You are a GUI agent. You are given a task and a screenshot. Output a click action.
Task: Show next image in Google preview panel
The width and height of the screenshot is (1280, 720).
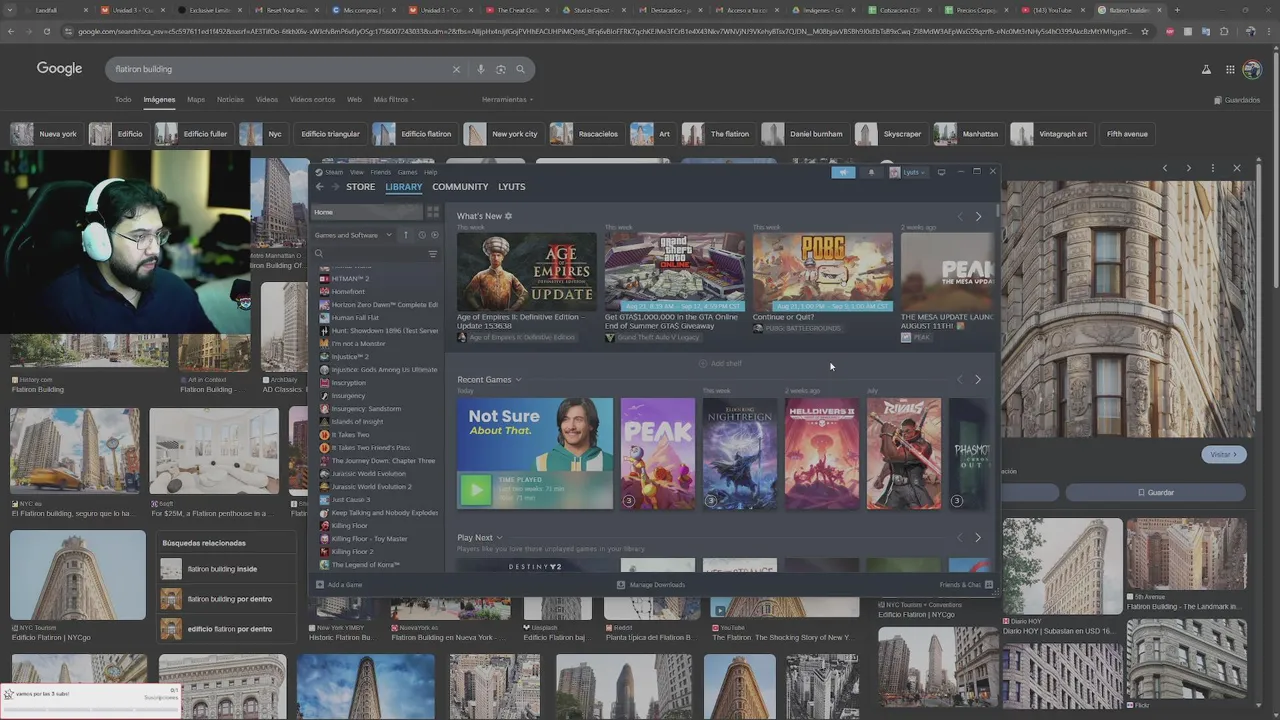(x=1188, y=168)
